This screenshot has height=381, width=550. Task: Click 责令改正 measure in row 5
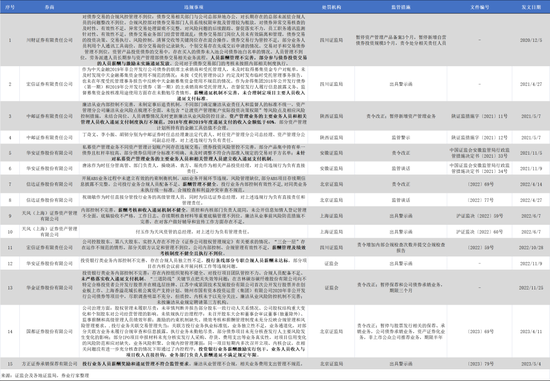click(x=401, y=153)
